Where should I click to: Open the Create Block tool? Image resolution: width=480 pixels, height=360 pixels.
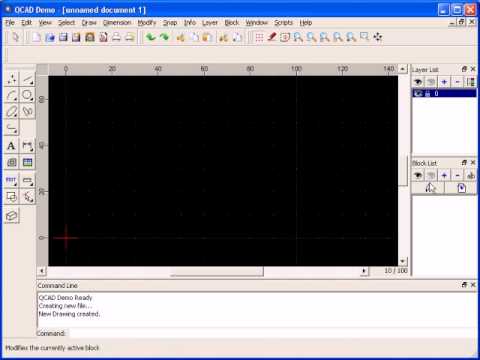[12, 197]
